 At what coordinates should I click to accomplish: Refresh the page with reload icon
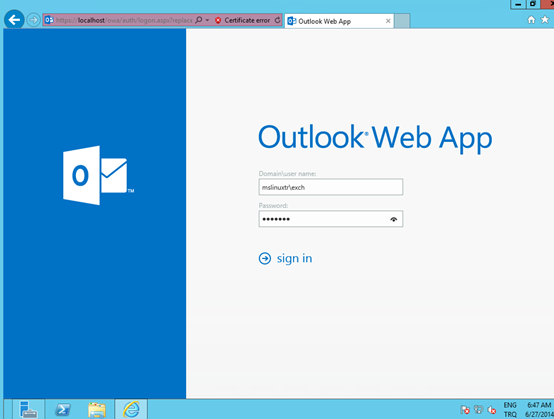pyautogui.click(x=277, y=20)
